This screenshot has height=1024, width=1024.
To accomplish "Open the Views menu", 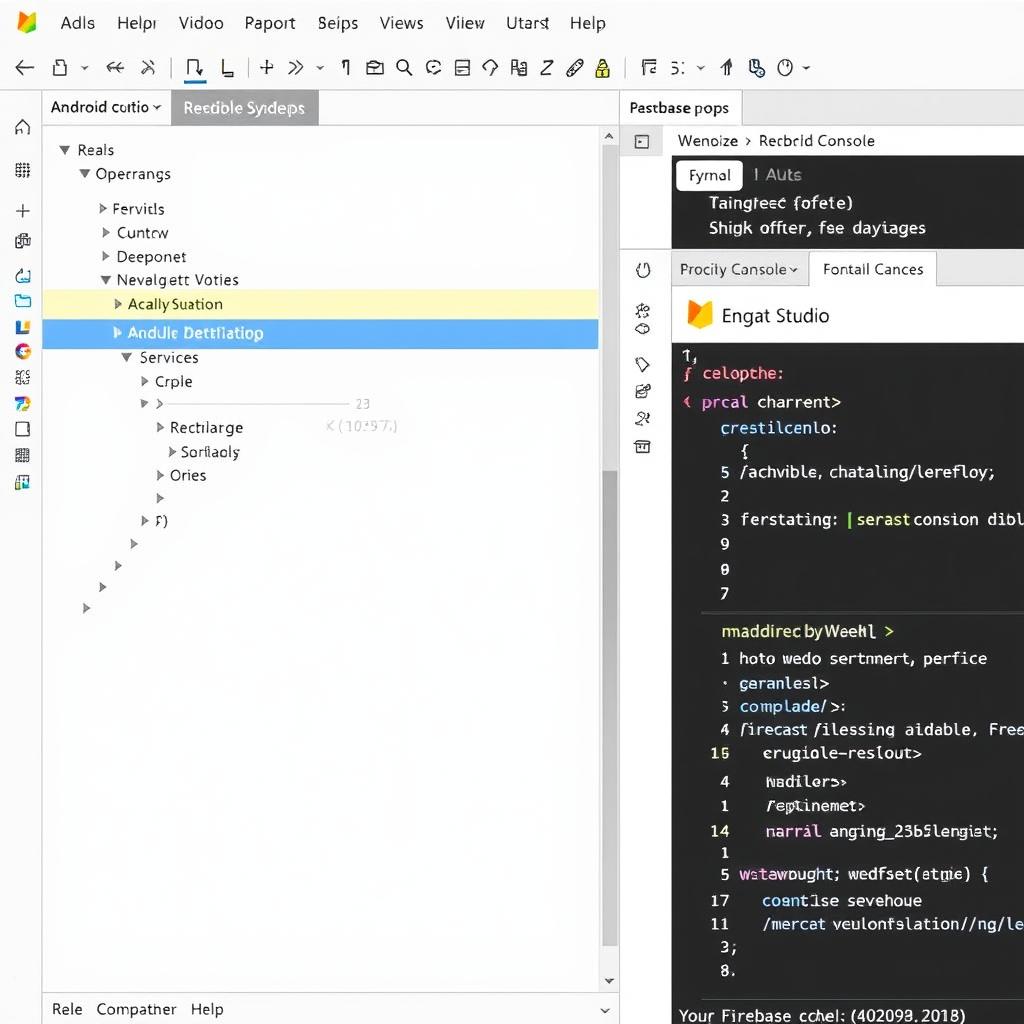I will pos(401,23).
